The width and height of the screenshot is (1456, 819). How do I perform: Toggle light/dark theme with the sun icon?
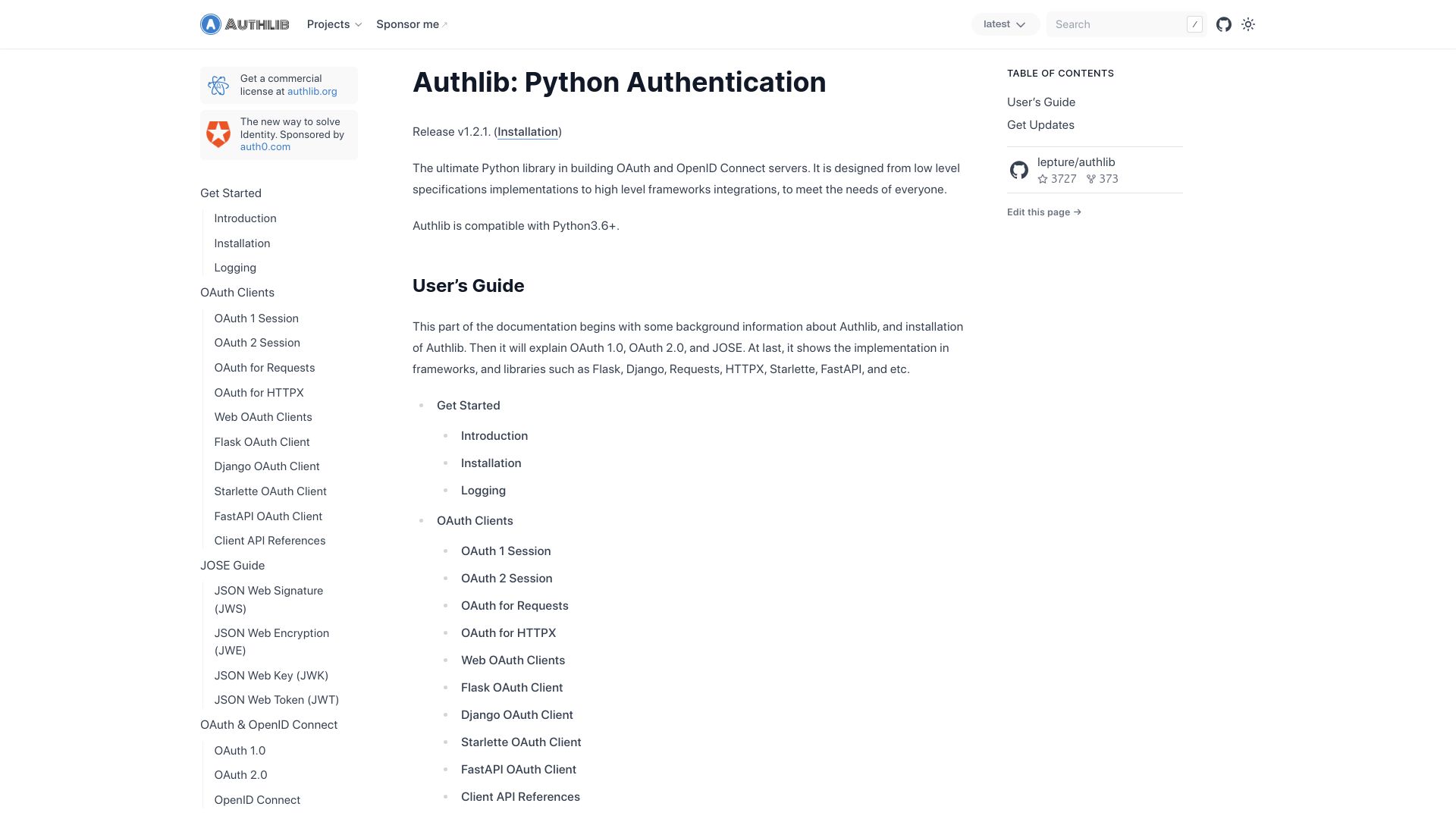pyautogui.click(x=1248, y=24)
